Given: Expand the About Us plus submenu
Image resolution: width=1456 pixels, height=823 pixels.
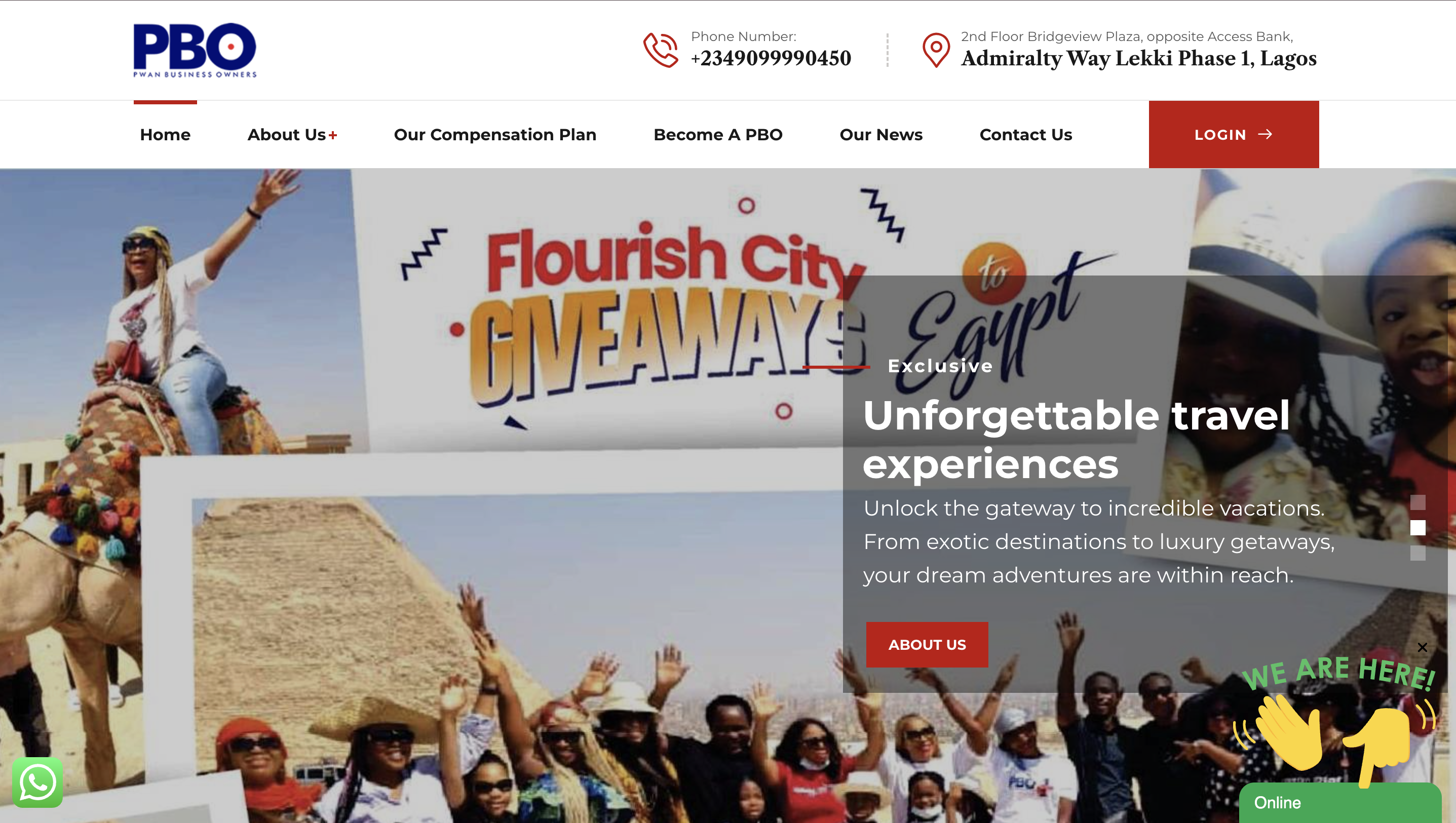Looking at the screenshot, I should [x=332, y=135].
